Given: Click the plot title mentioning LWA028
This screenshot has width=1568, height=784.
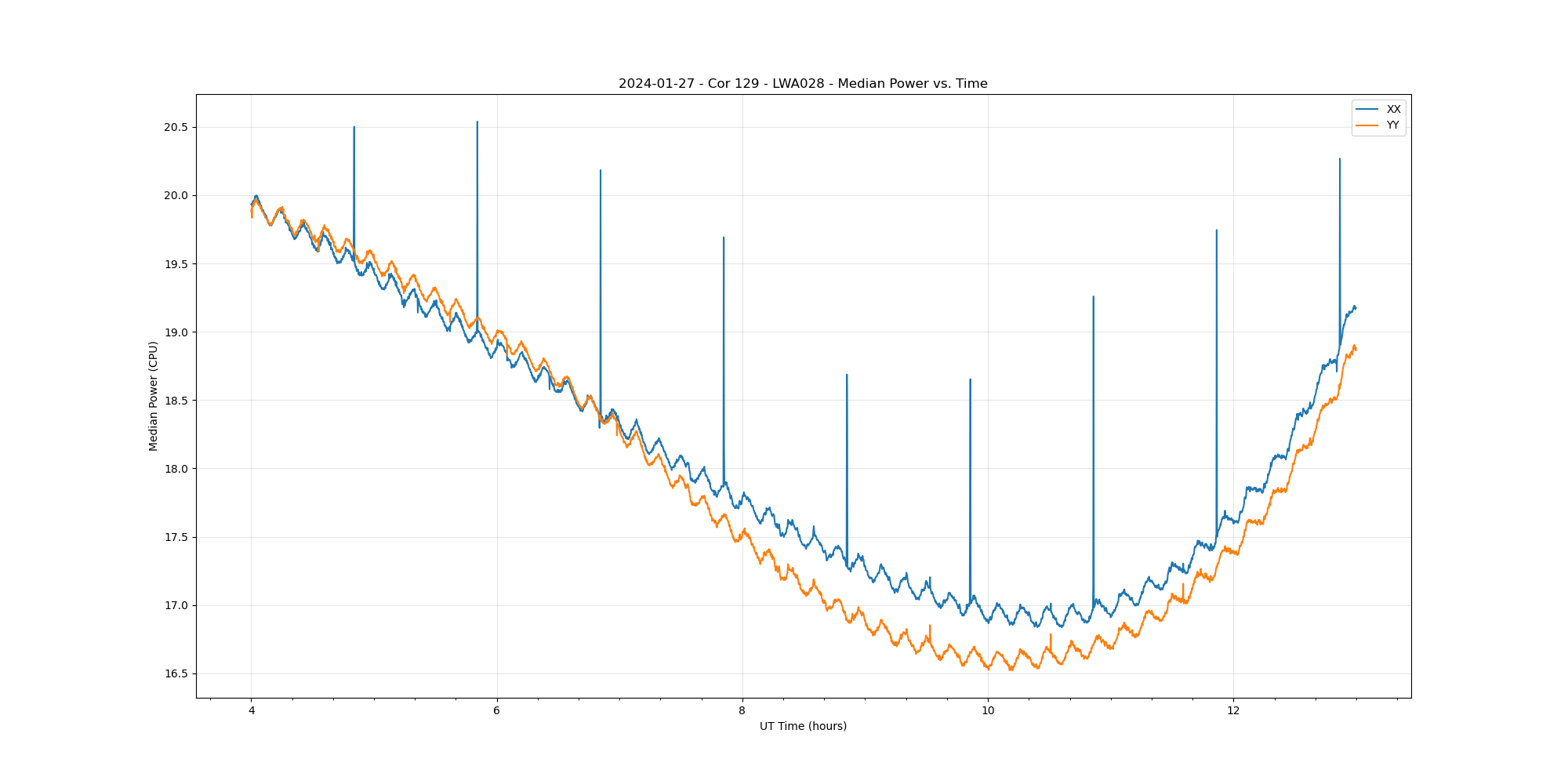Looking at the screenshot, I should (x=803, y=84).
